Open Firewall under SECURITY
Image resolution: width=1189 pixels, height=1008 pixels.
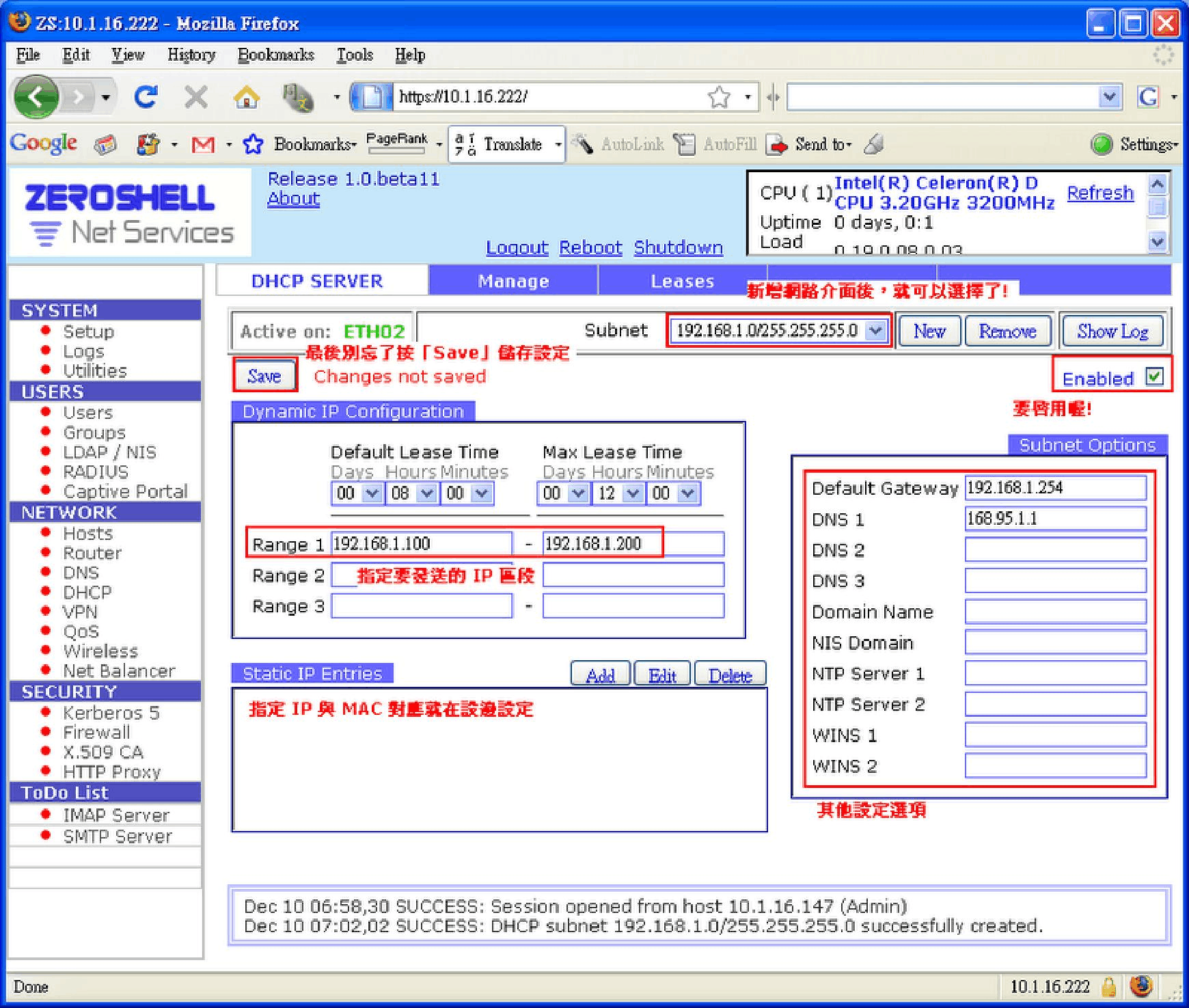(96, 733)
